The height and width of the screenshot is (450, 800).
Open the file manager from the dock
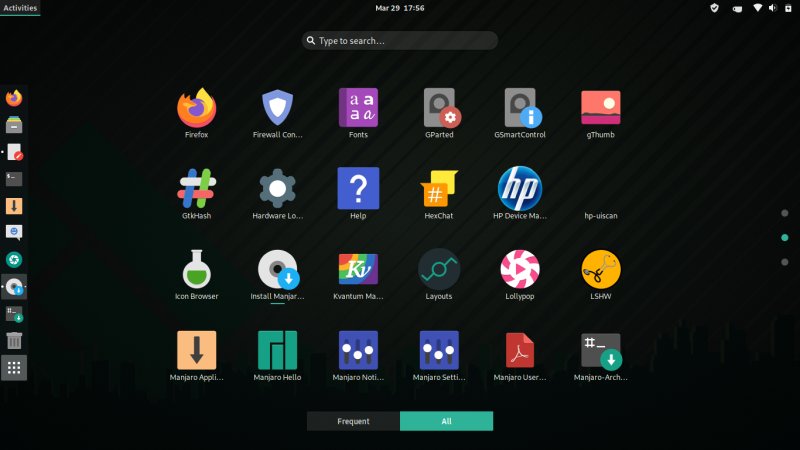click(14, 124)
